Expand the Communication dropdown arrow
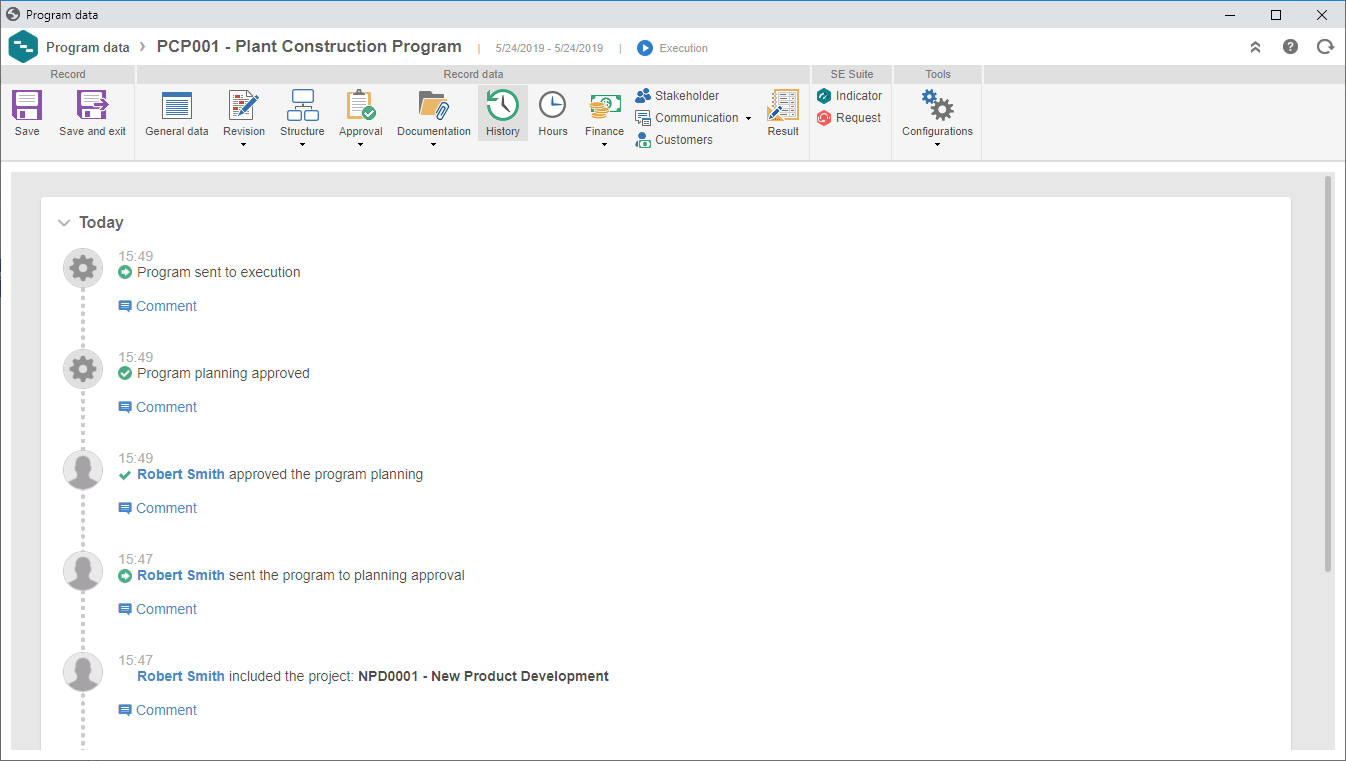 tap(748, 119)
